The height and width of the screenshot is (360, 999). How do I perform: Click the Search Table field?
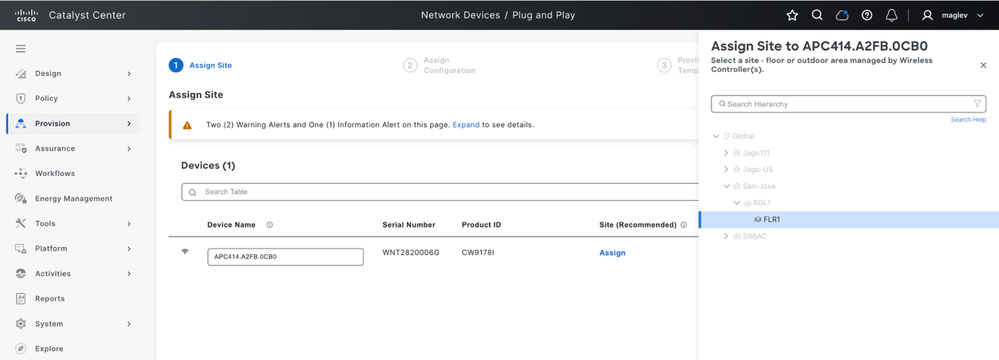pos(440,192)
